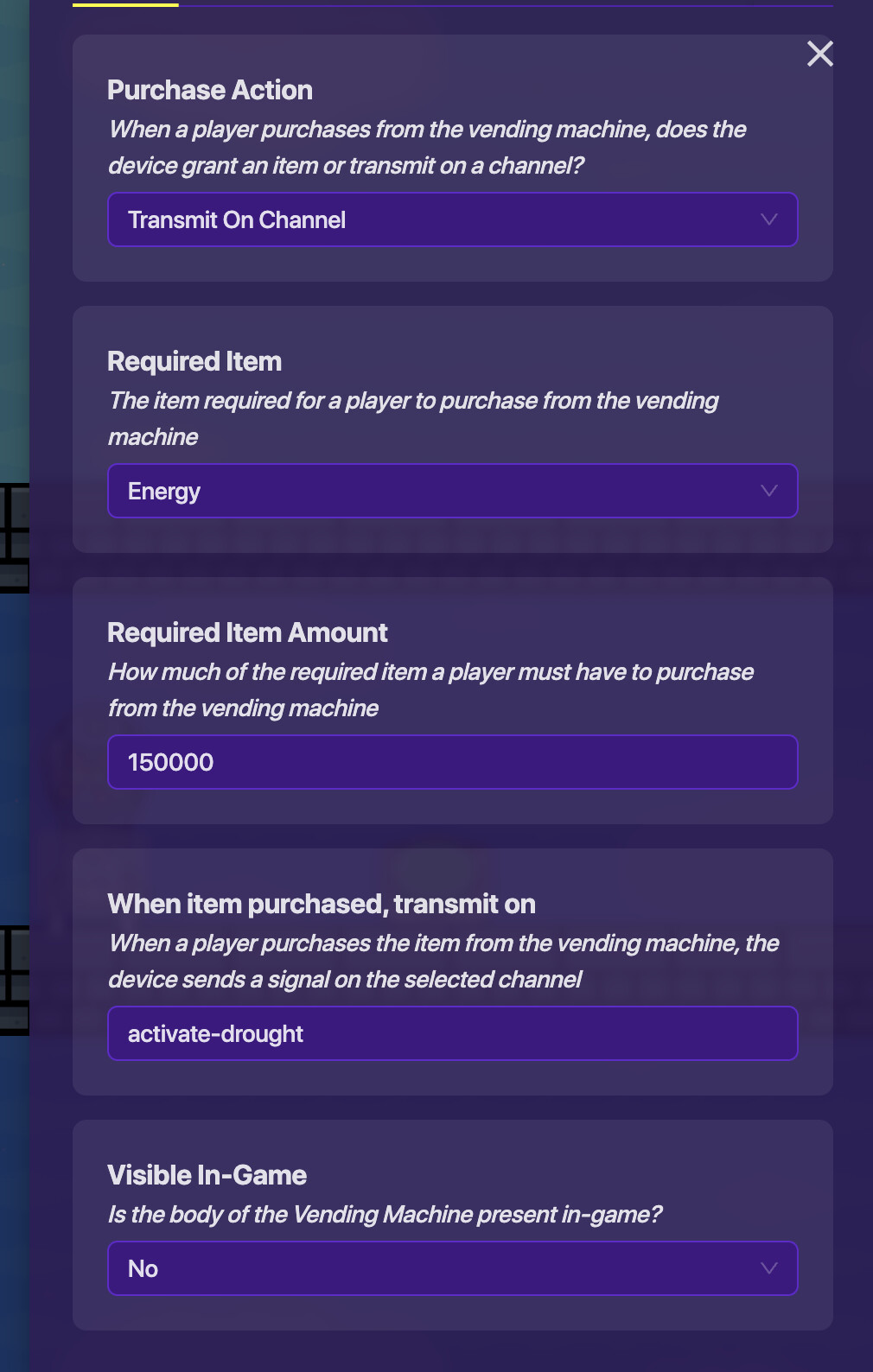Click the chevron beside Transmit On Channel

768,219
